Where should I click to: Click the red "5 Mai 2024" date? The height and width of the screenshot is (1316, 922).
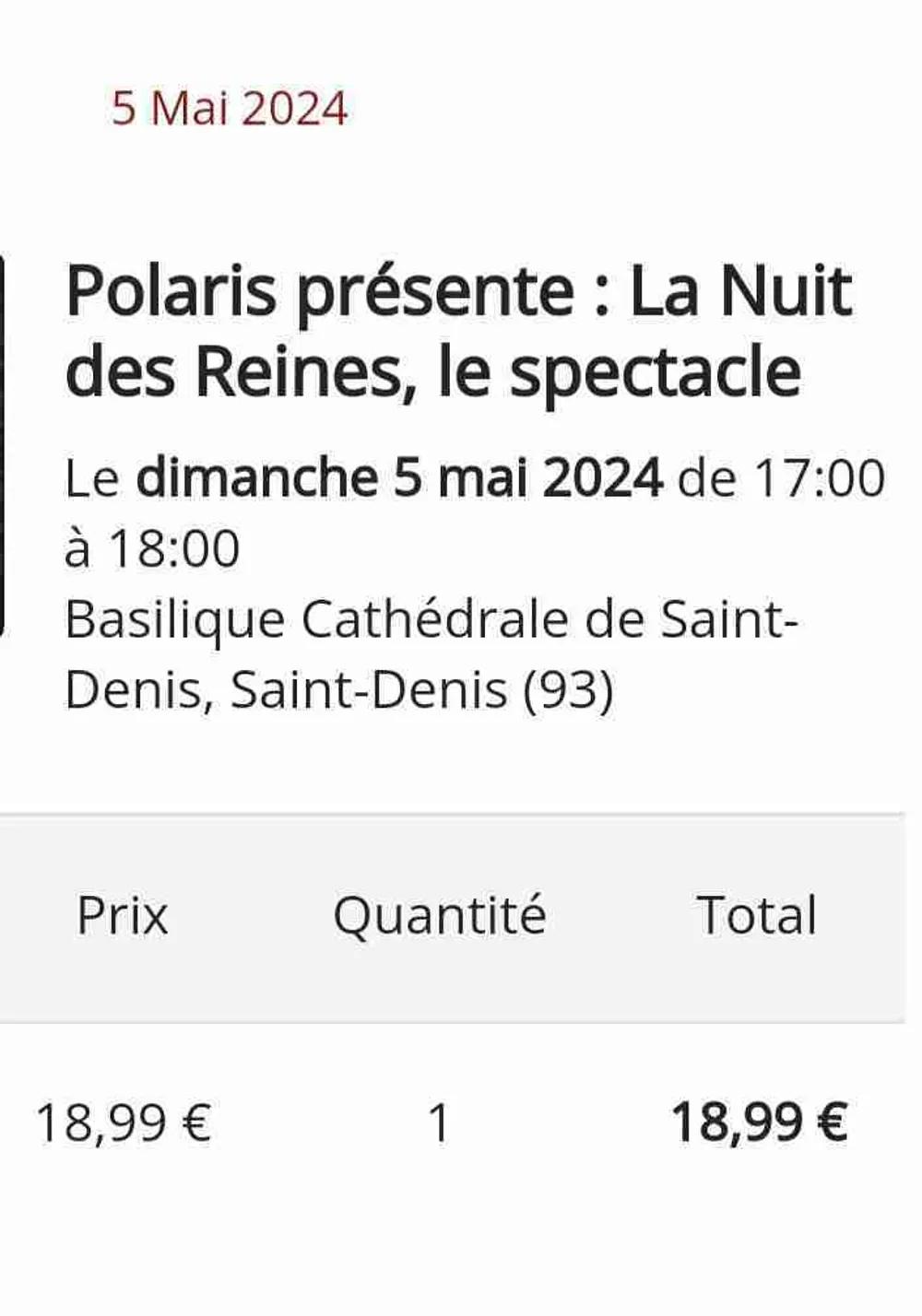pos(230,109)
